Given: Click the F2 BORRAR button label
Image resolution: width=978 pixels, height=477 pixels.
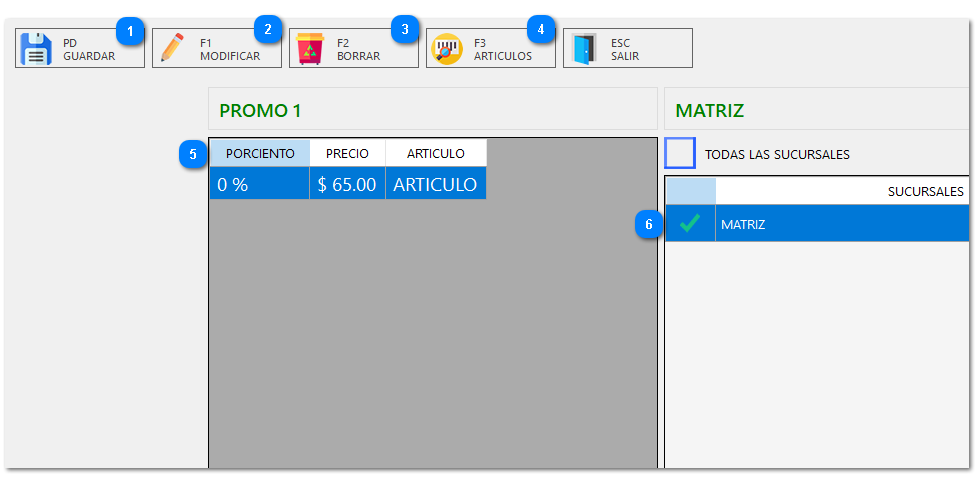Looking at the screenshot, I should [x=359, y=50].
